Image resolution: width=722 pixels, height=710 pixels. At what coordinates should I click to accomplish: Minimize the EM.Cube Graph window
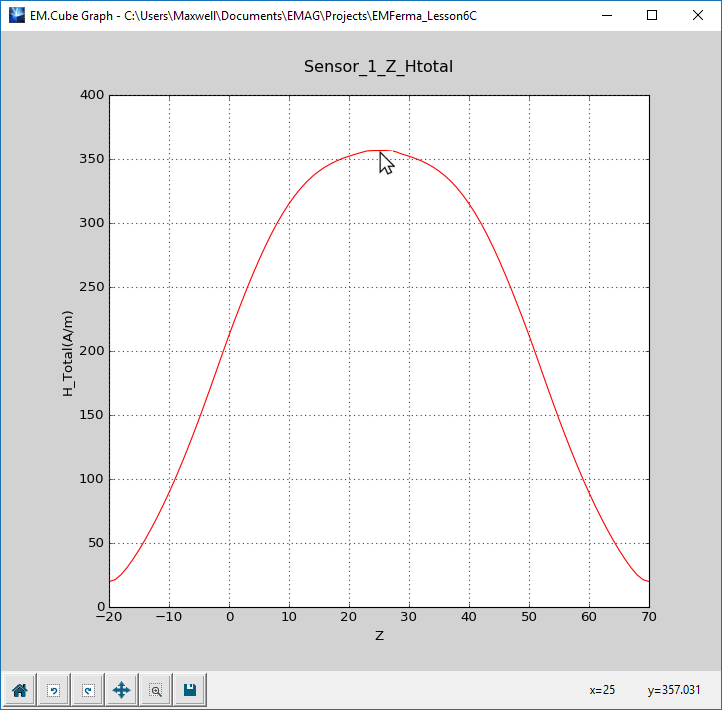(x=607, y=15)
